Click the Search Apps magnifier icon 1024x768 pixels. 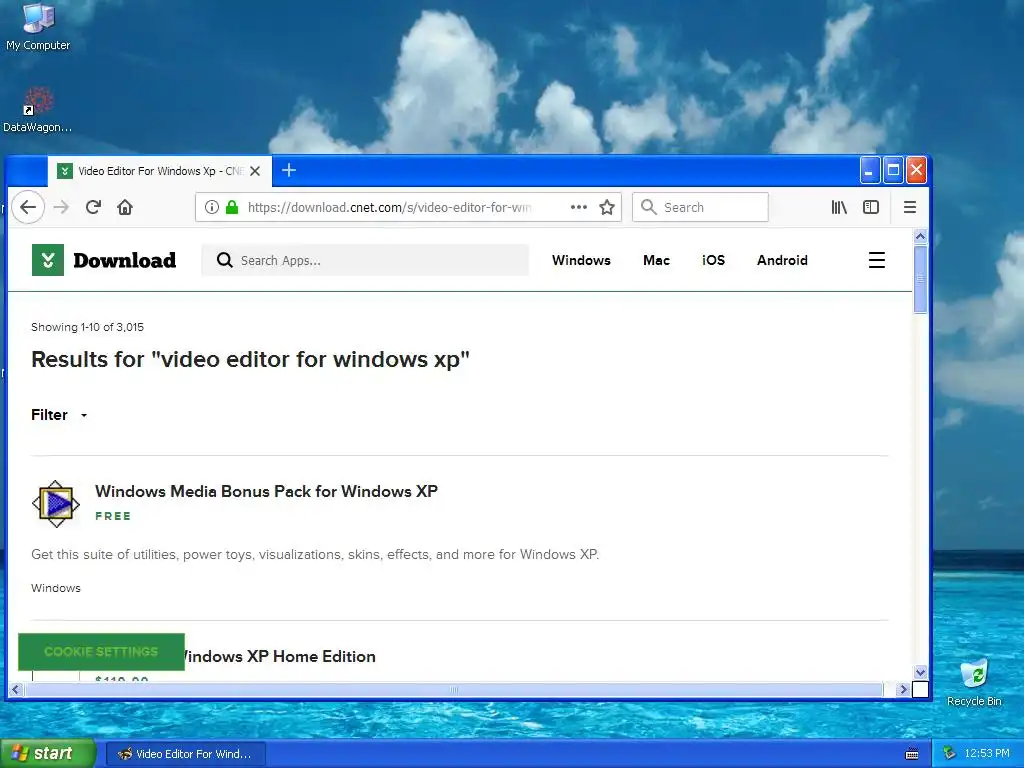pyautogui.click(x=225, y=260)
